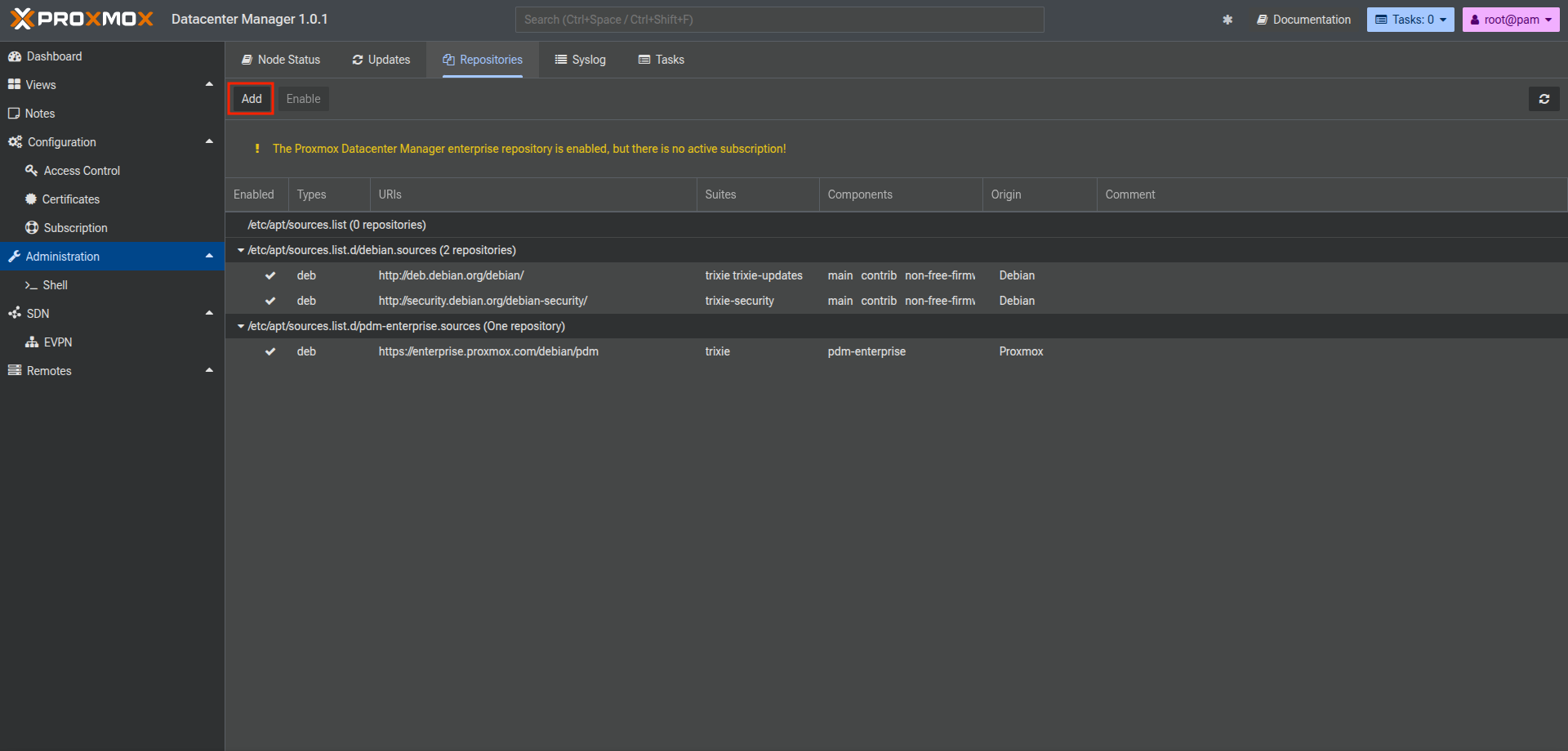Click the Shell terminal prompt icon
The width and height of the screenshot is (1568, 751).
(x=31, y=285)
